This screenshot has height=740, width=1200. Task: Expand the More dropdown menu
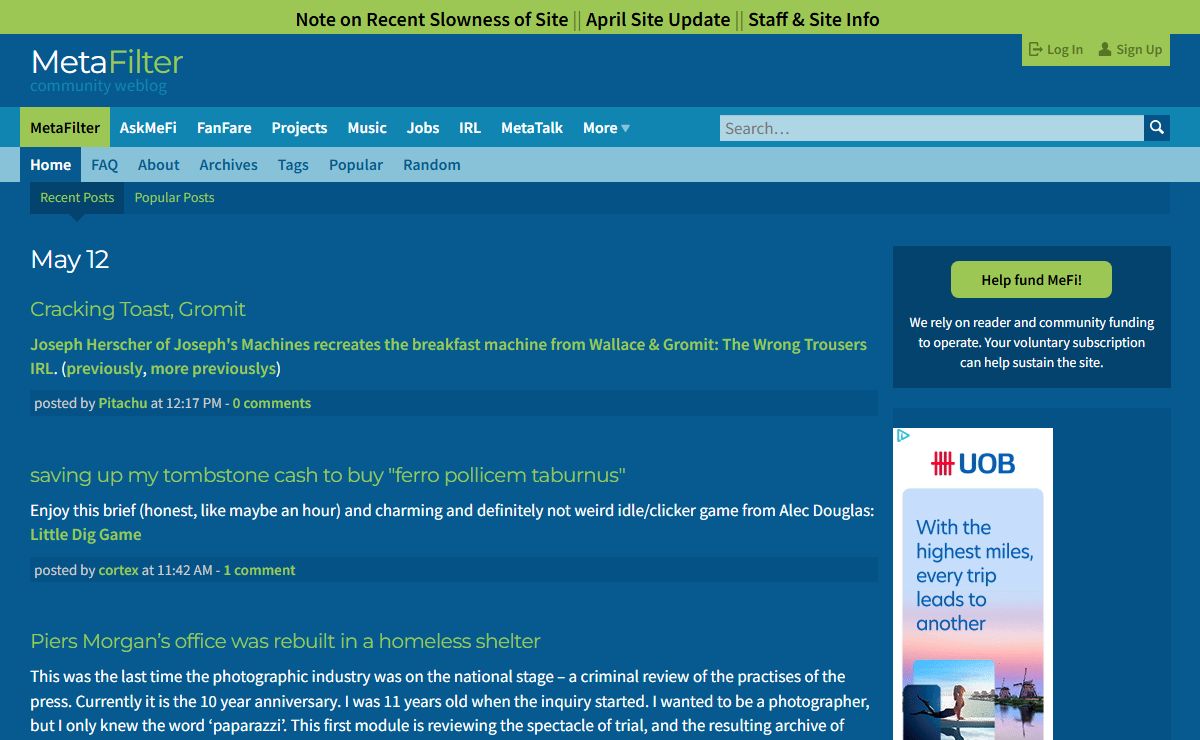pyautogui.click(x=606, y=128)
